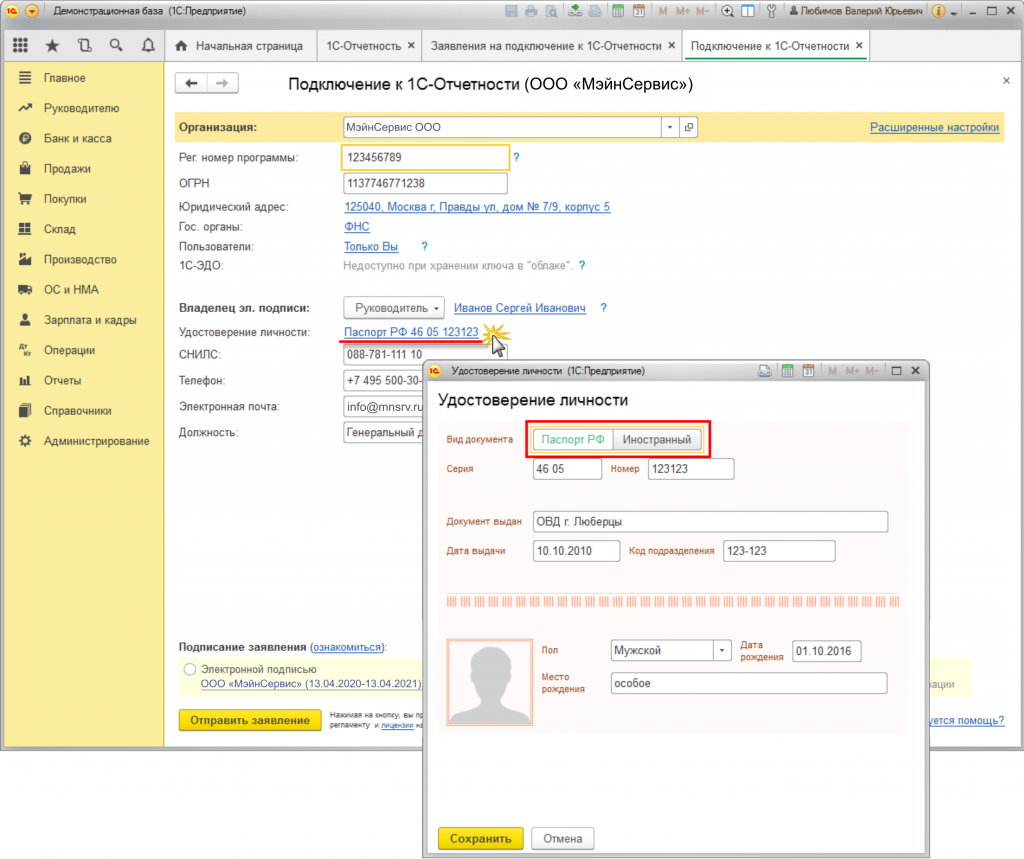
Task: Switch document type to Иностранный
Action: pyautogui.click(x=657, y=440)
